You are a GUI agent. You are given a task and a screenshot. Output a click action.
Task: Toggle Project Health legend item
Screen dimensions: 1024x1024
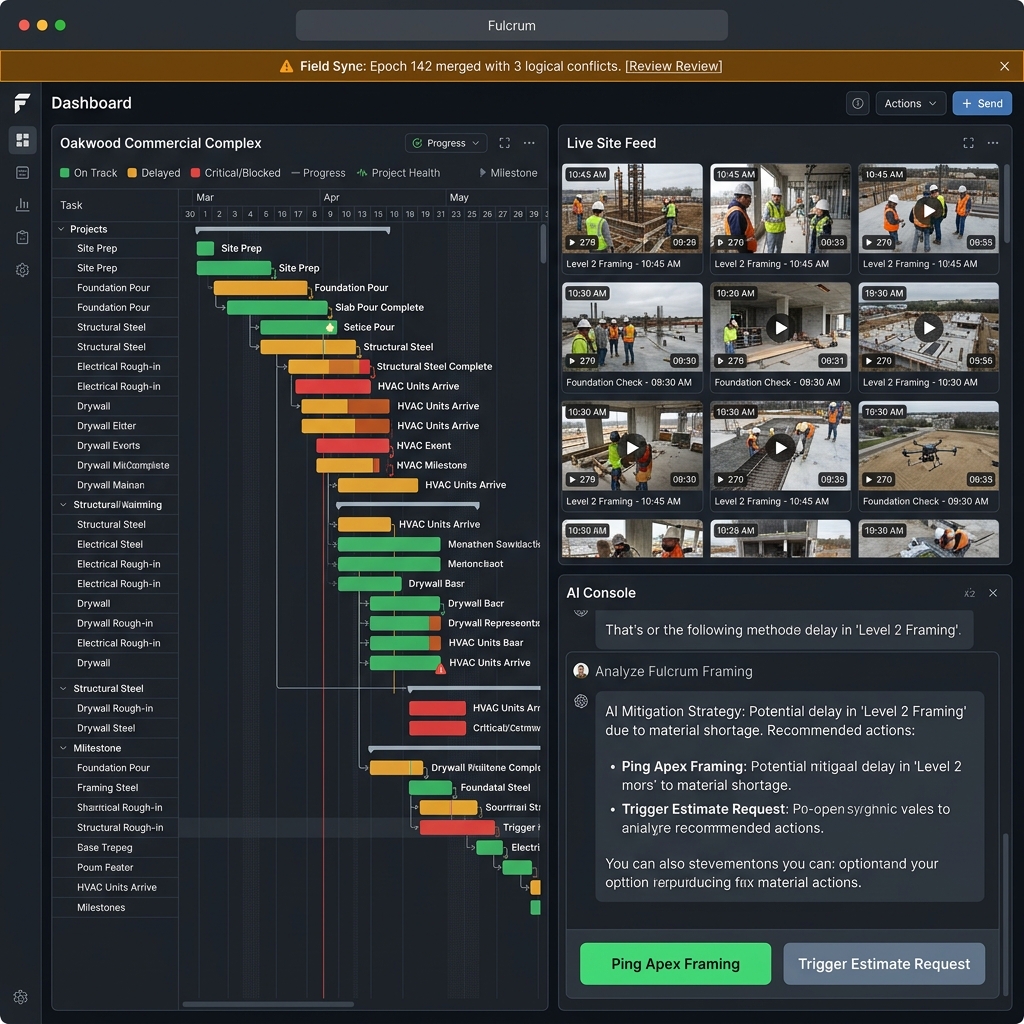click(x=398, y=173)
